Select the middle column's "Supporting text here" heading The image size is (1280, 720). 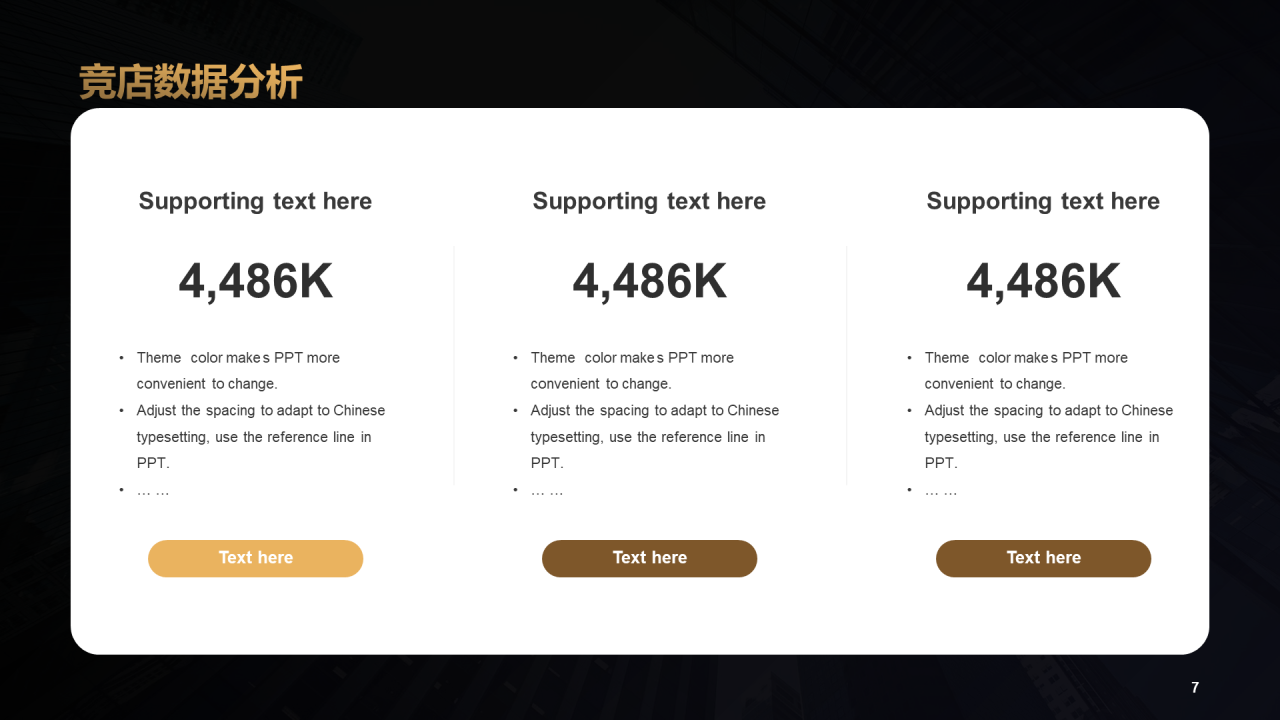coord(649,201)
